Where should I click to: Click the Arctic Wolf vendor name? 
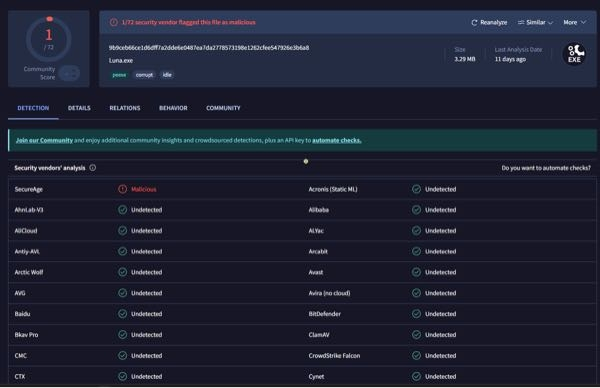pos(29,272)
